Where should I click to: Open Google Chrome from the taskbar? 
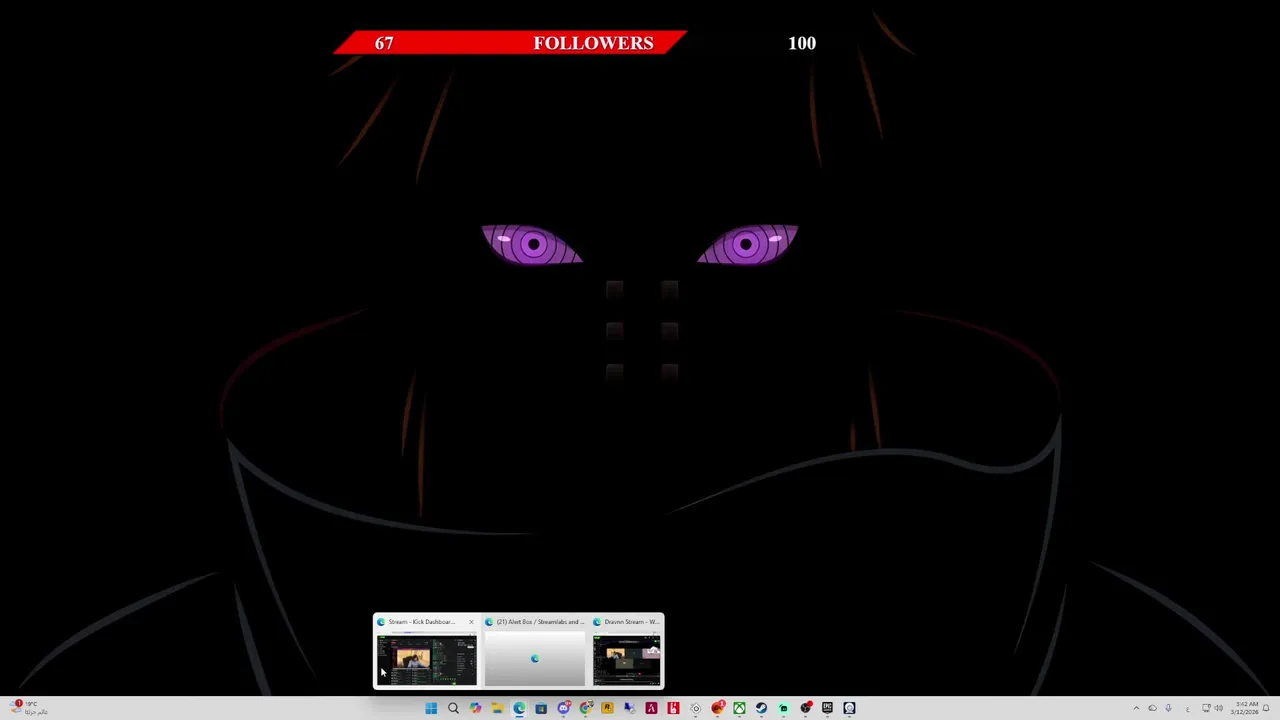coord(586,708)
